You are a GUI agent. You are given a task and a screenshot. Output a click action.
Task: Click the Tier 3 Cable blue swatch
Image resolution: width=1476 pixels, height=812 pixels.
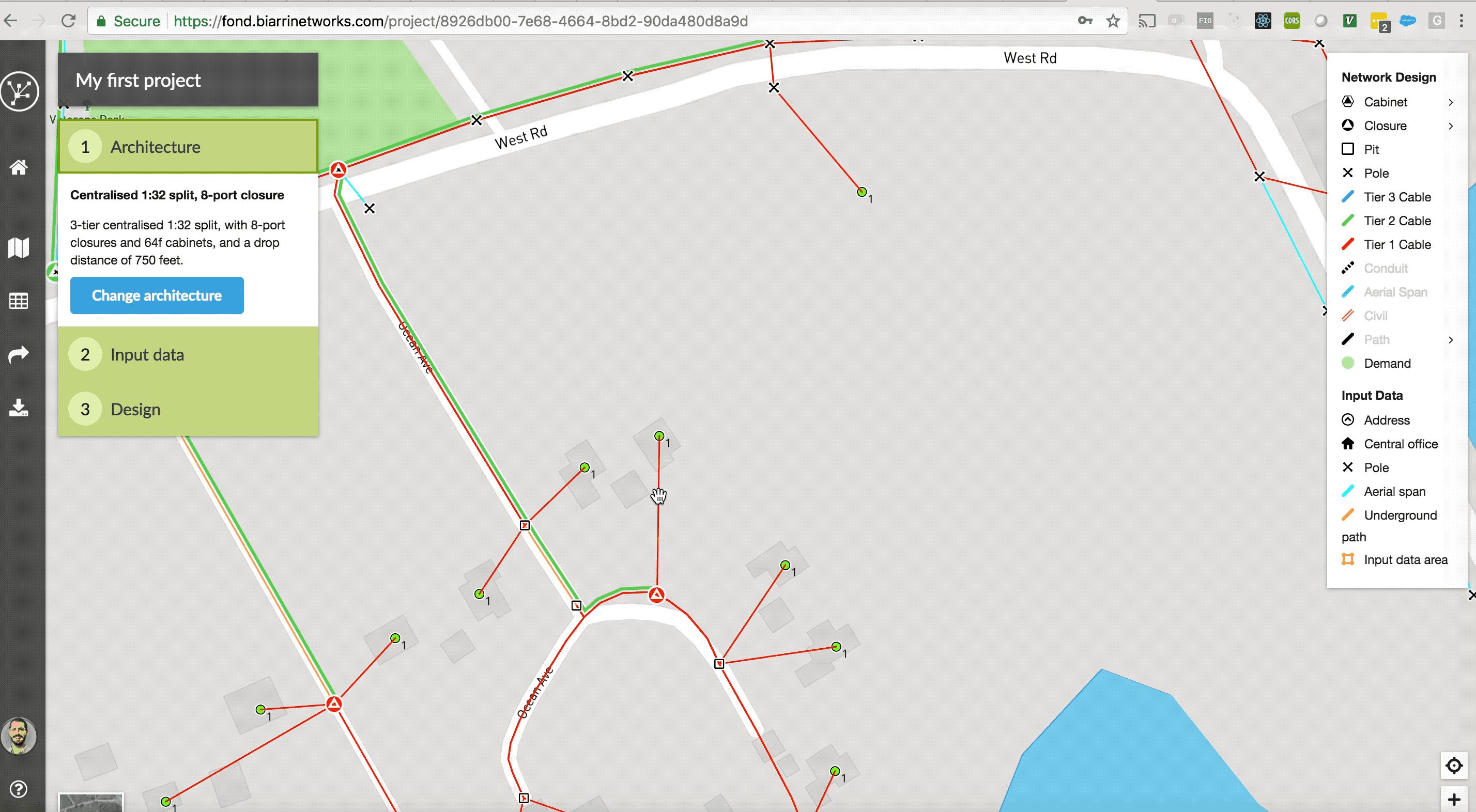pos(1348,196)
